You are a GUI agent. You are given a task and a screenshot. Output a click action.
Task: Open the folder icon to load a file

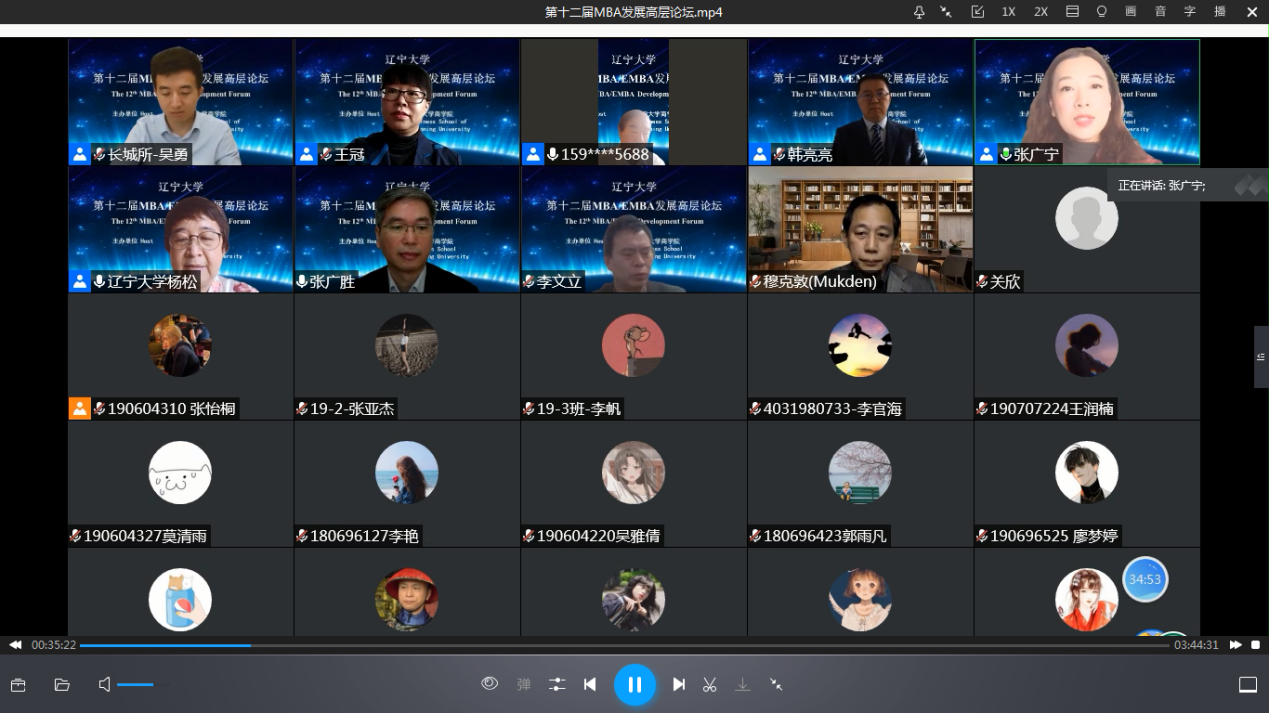pyautogui.click(x=62, y=685)
